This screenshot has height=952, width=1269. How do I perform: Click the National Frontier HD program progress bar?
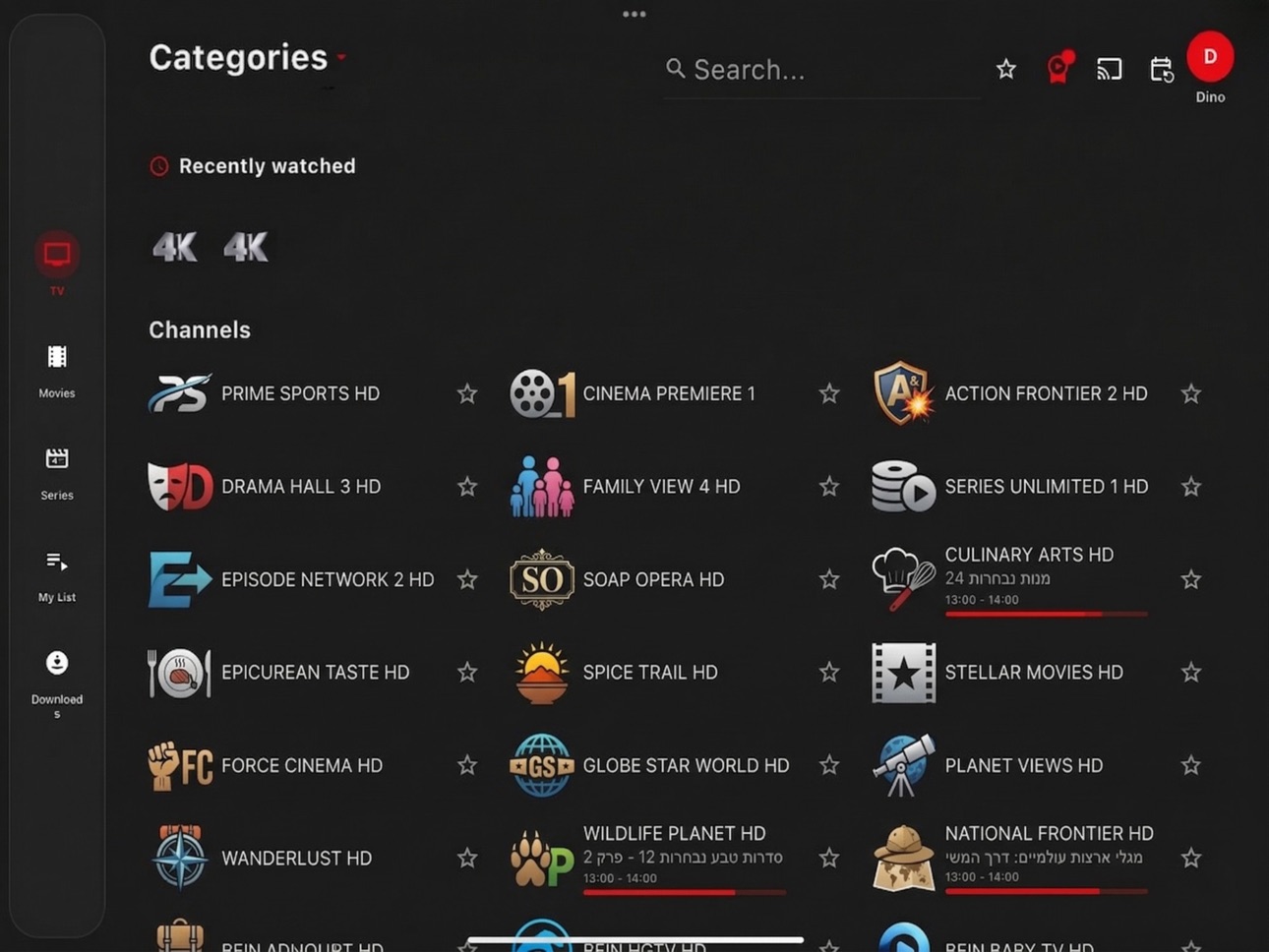tap(1046, 891)
